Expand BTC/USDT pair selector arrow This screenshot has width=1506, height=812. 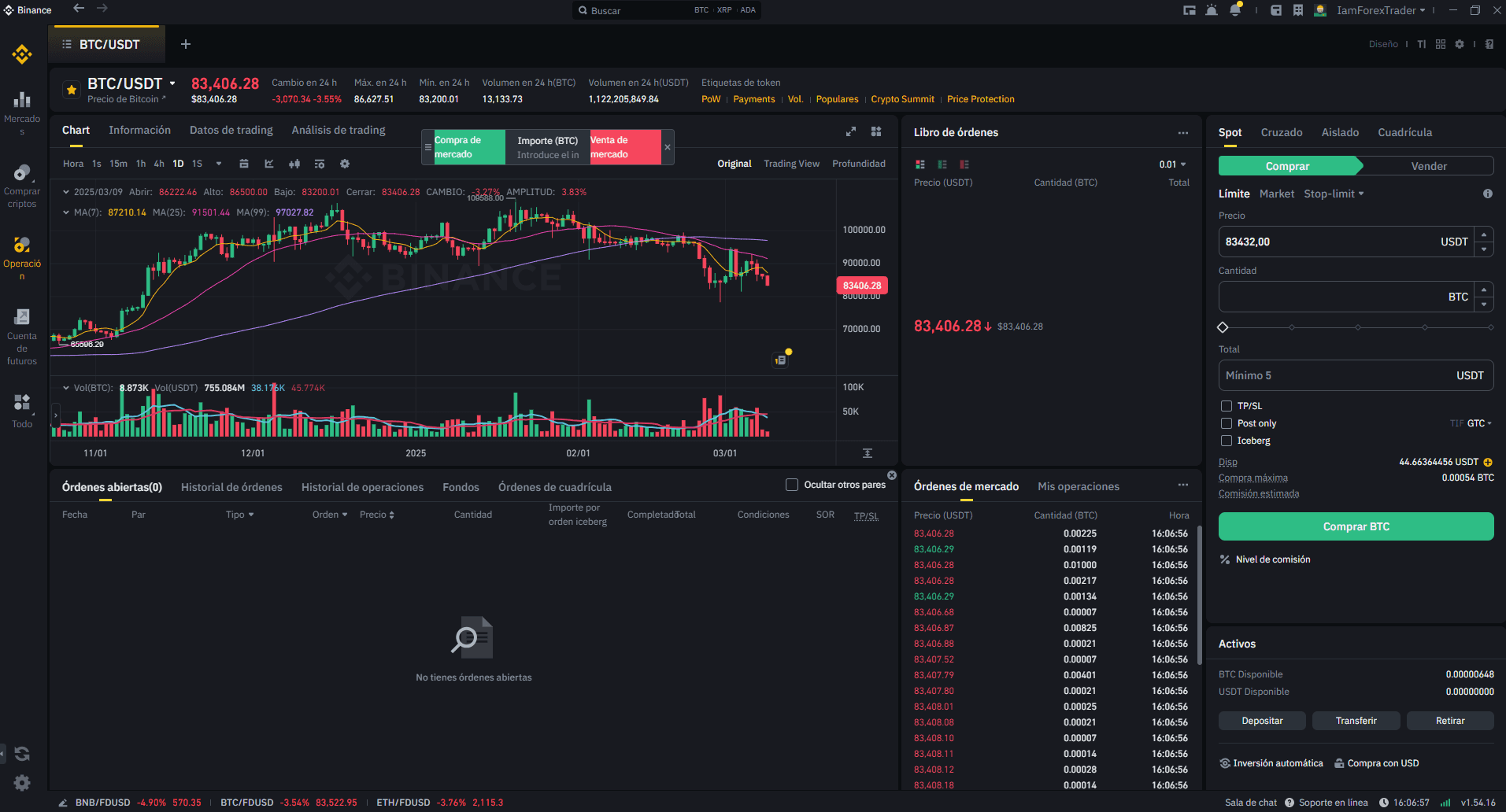(172, 83)
